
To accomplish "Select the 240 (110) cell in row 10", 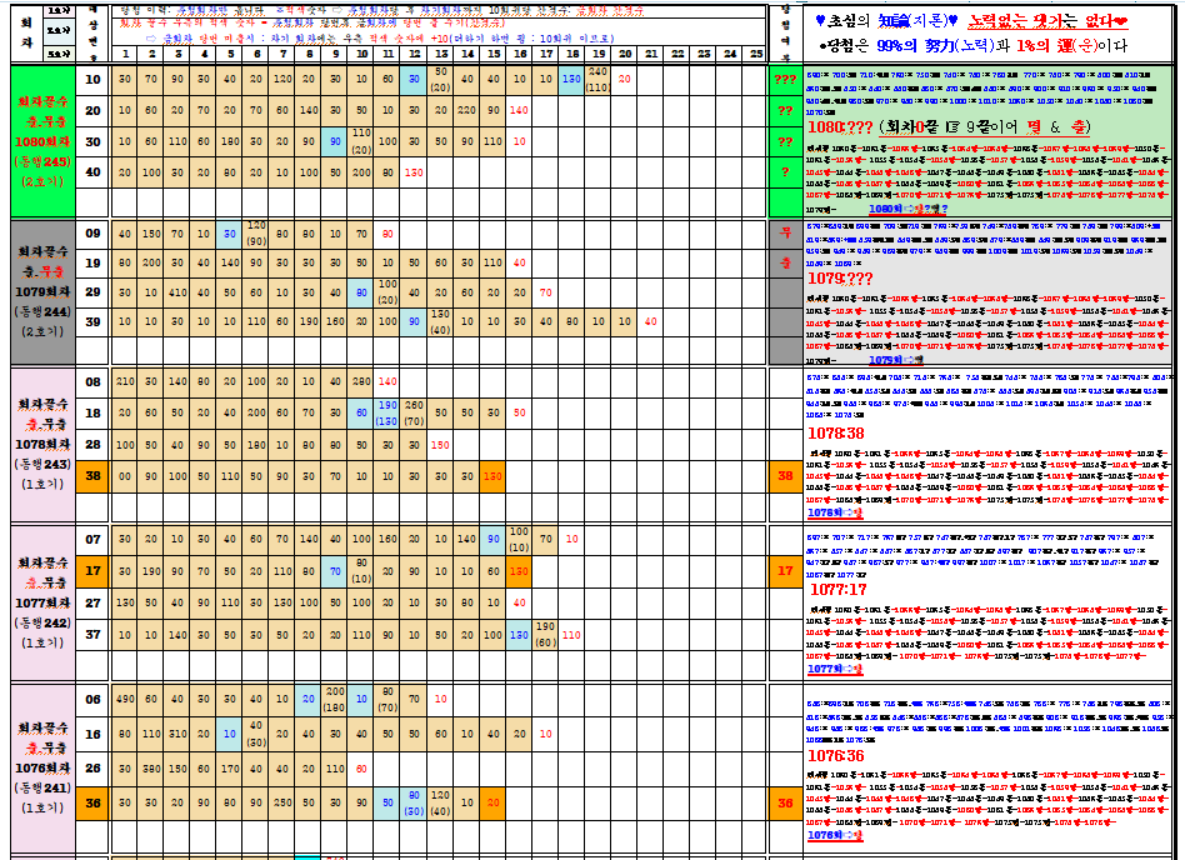I will (x=598, y=79).
